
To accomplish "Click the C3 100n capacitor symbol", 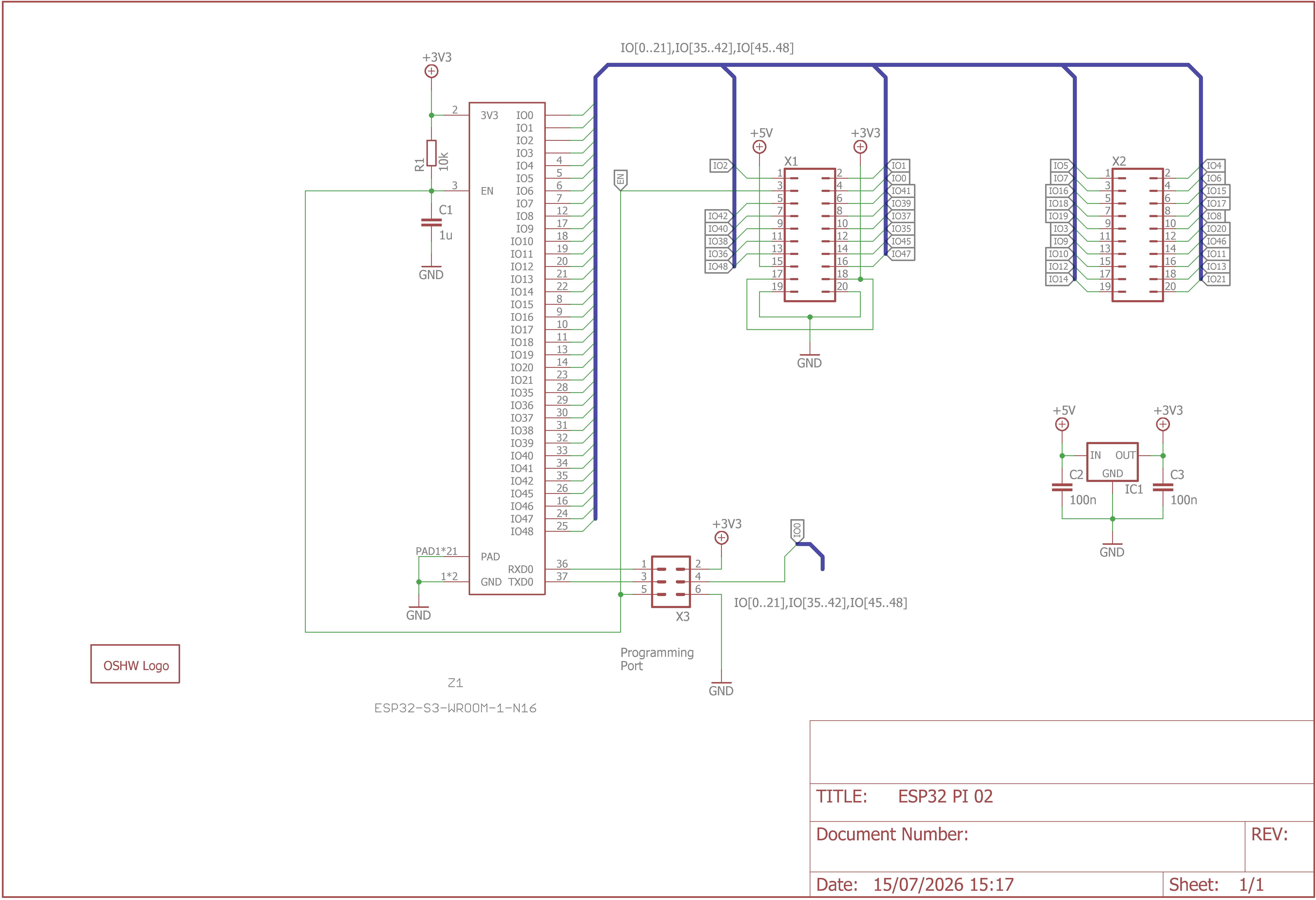I will point(1163,487).
